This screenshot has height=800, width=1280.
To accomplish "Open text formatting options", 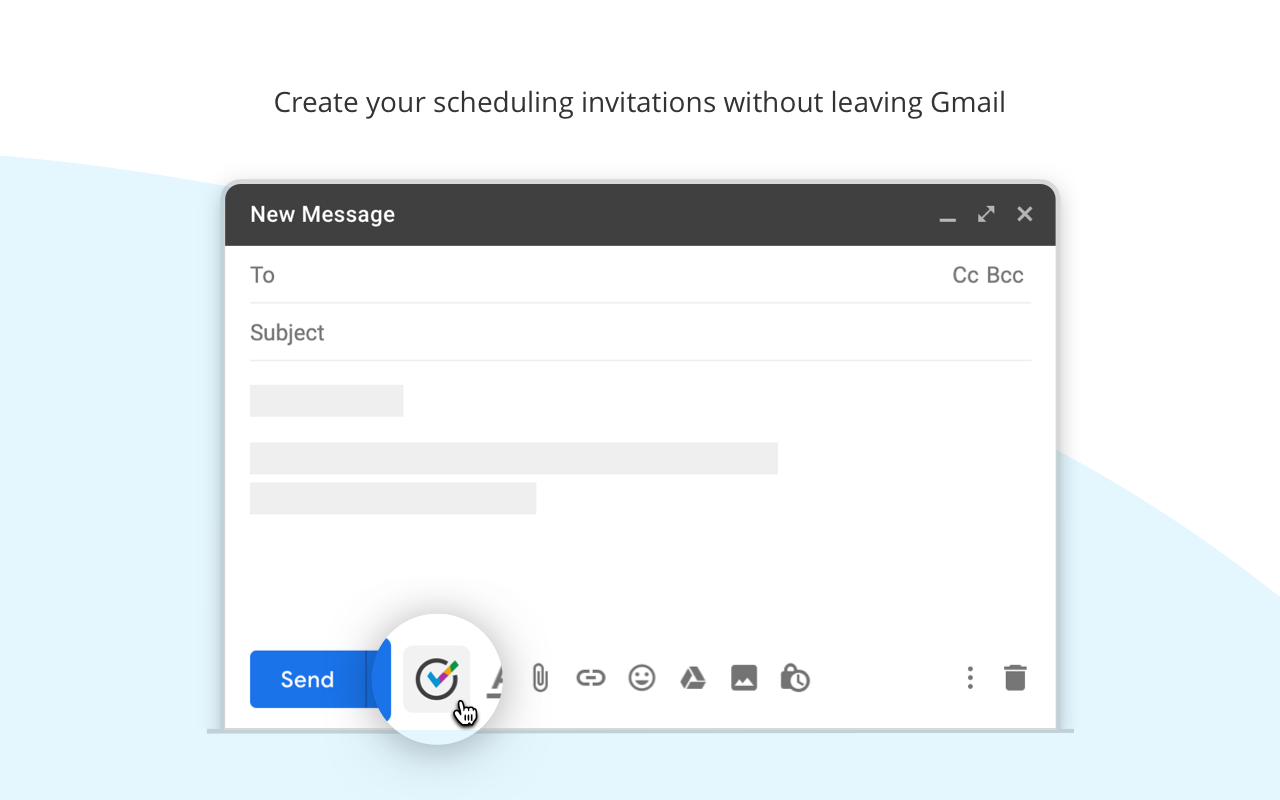I will pos(497,677).
